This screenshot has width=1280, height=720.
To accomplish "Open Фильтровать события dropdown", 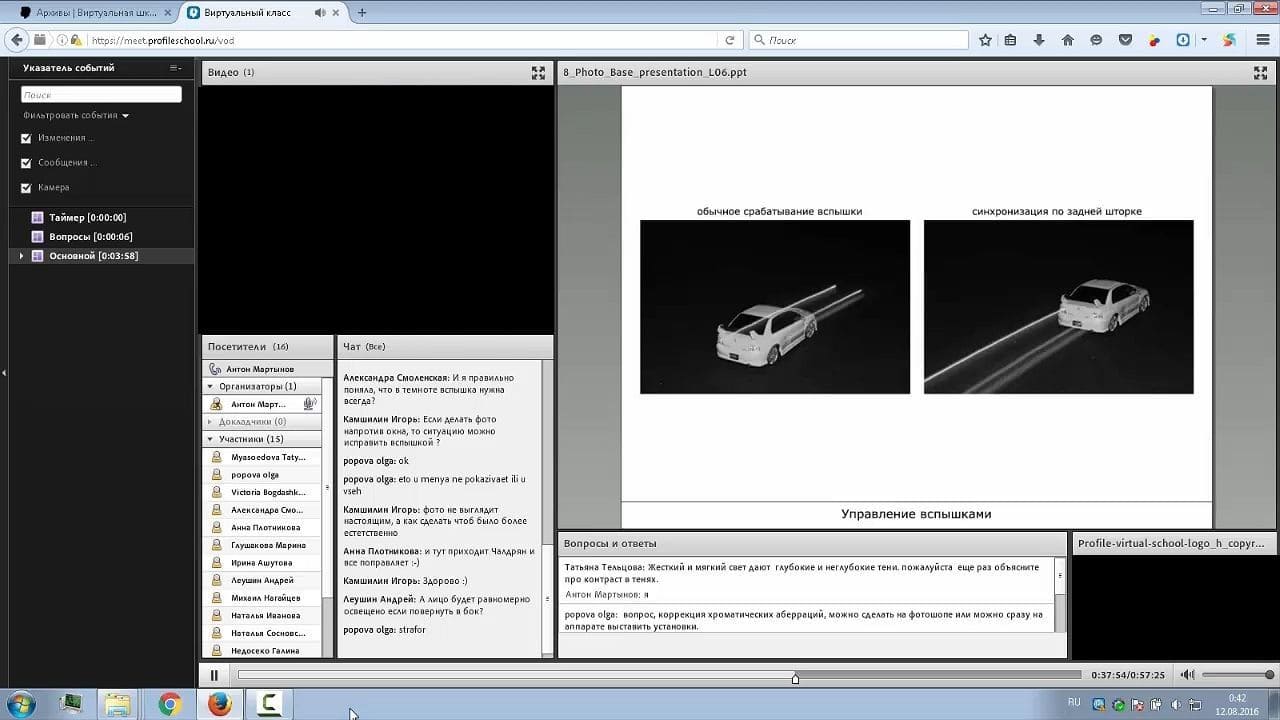I will coord(76,115).
